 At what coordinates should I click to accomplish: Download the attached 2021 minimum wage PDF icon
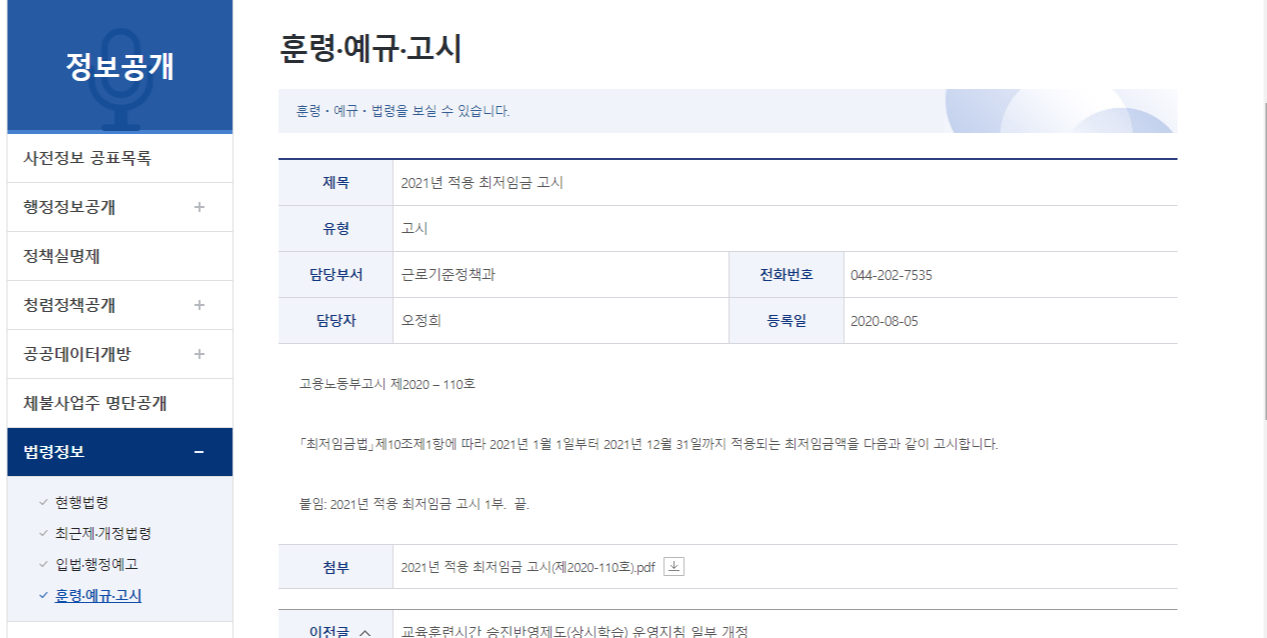(x=675, y=567)
